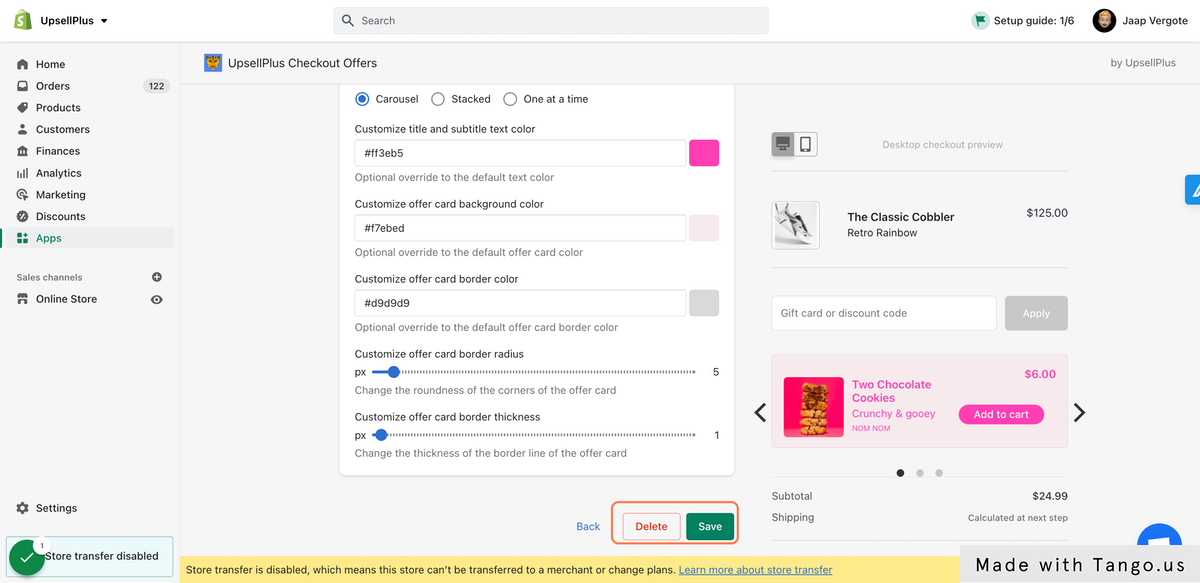Click the border thickness slider handle
The height and width of the screenshot is (583, 1200).
coord(380,435)
